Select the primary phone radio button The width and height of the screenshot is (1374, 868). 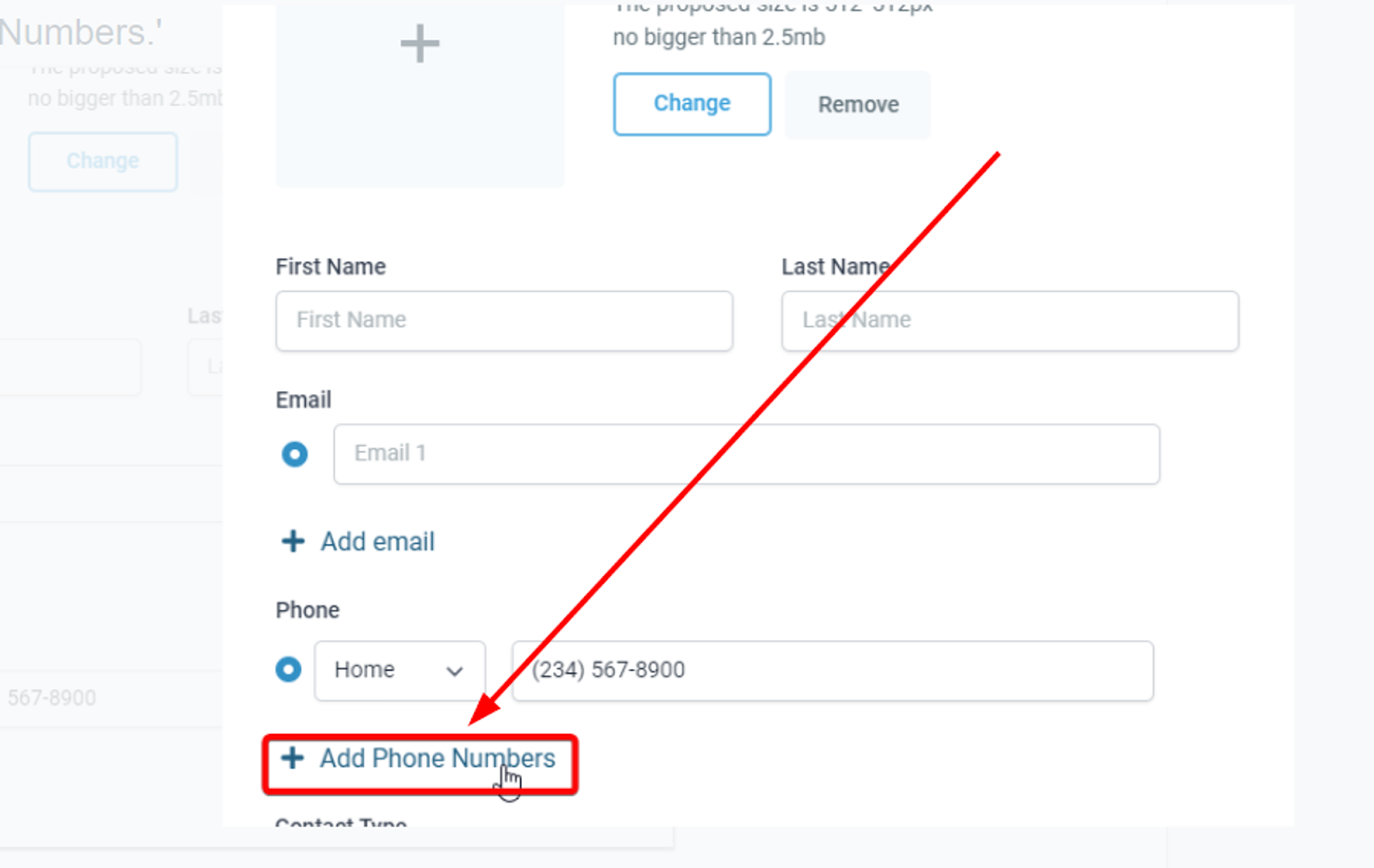click(x=289, y=669)
